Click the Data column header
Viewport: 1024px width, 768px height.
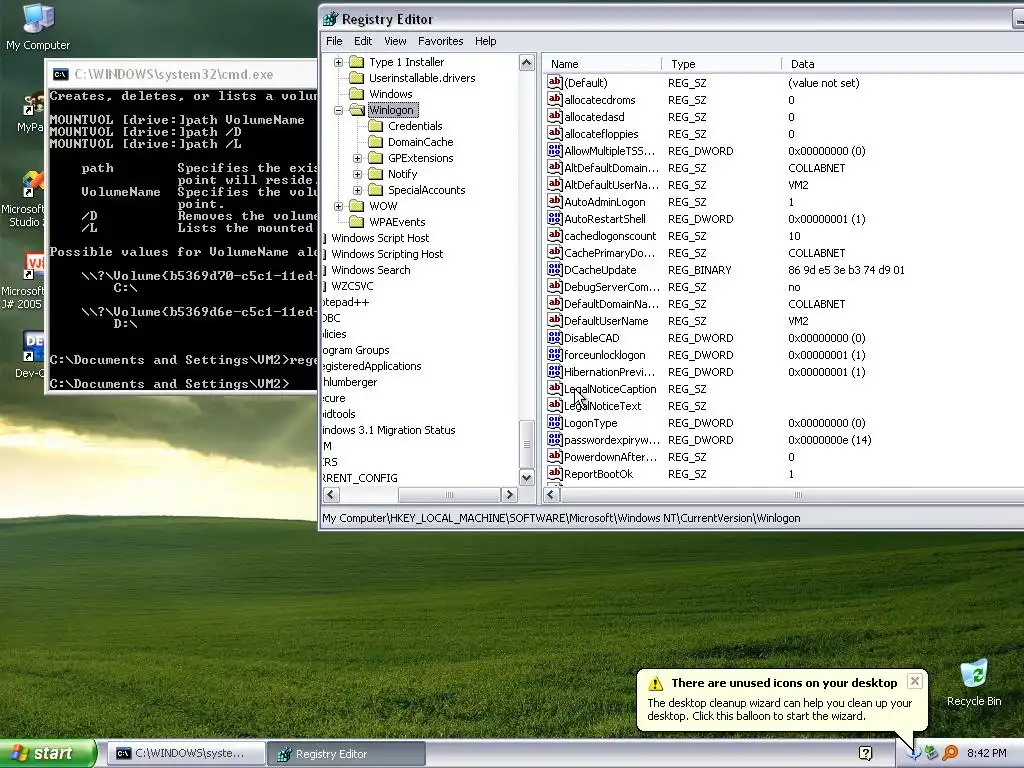[x=903, y=64]
